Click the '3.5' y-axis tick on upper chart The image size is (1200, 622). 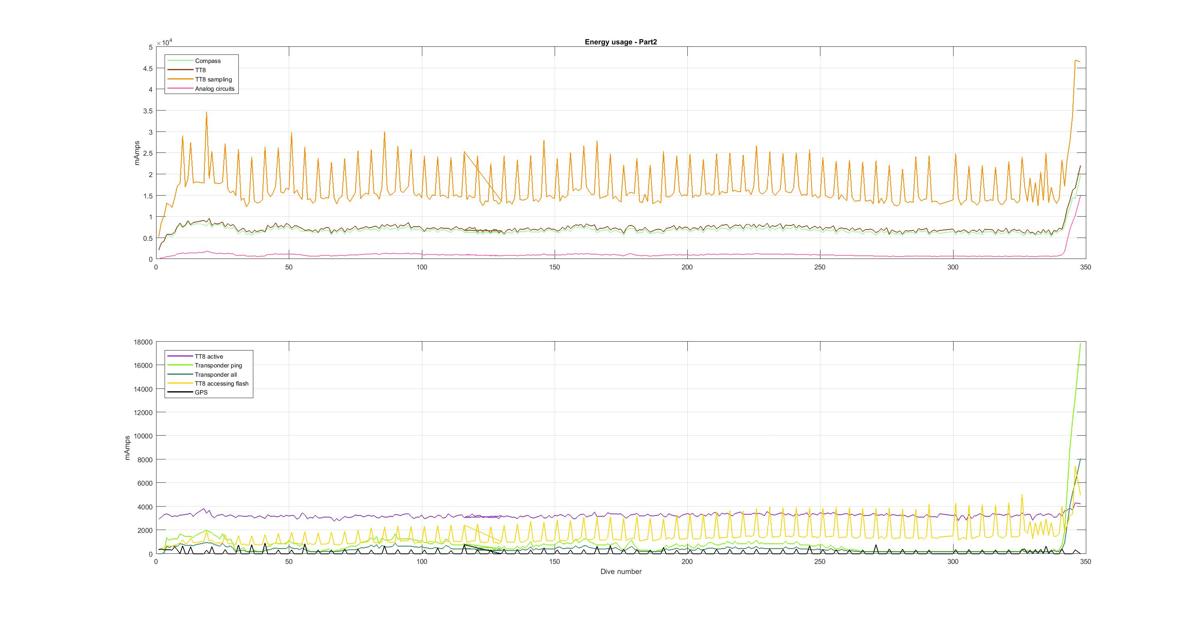(x=148, y=111)
